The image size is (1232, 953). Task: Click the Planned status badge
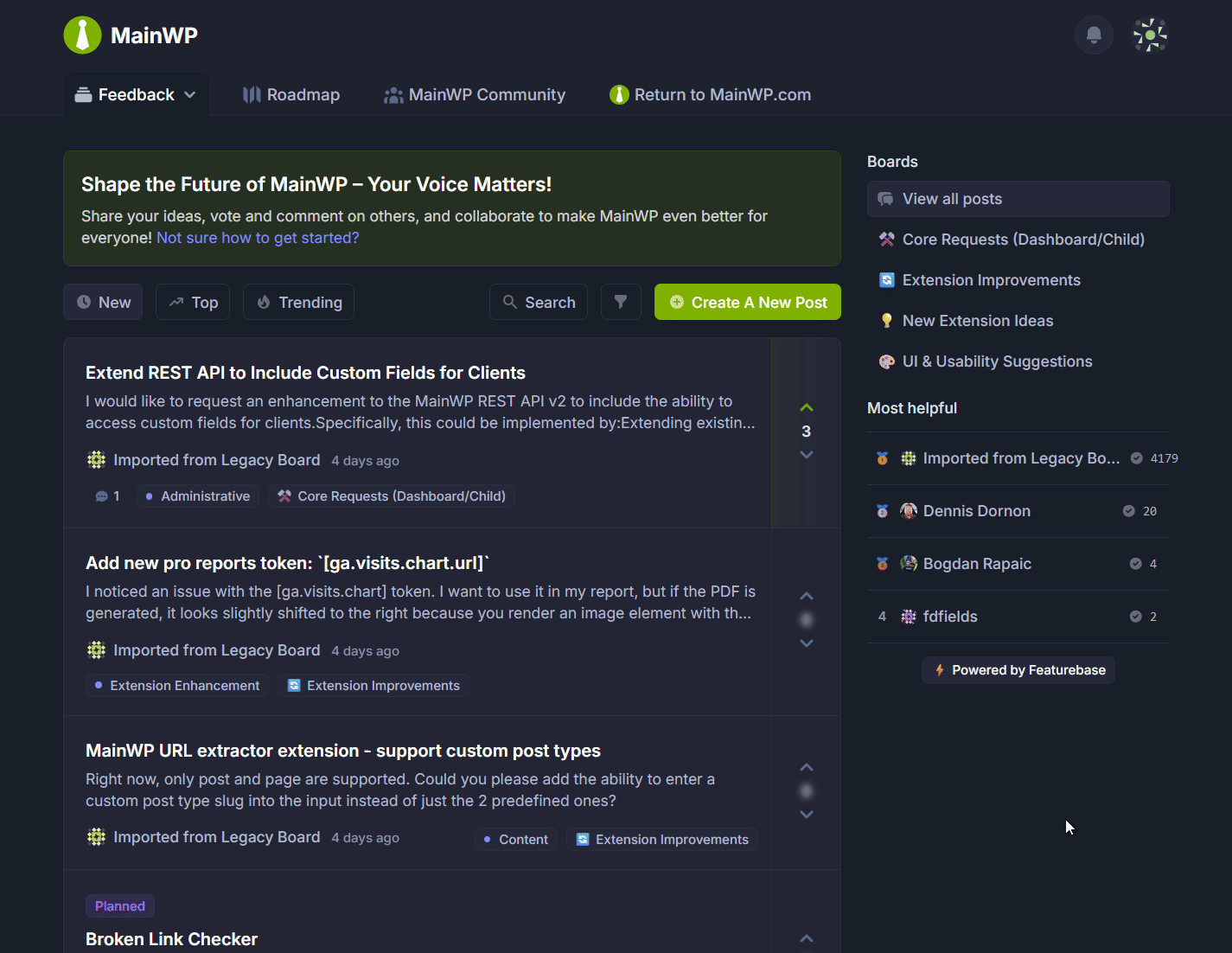click(x=120, y=906)
